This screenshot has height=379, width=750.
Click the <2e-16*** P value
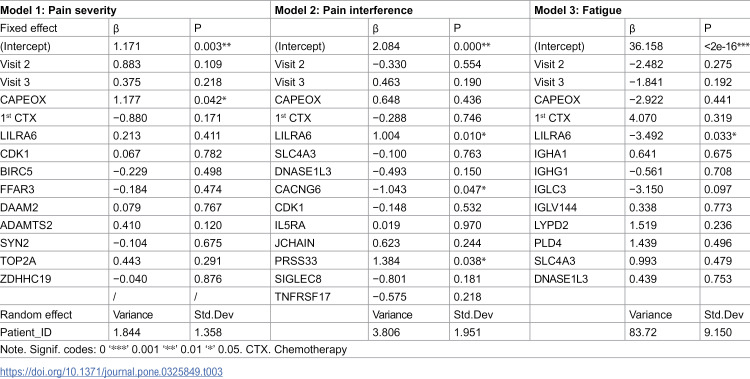(727, 46)
